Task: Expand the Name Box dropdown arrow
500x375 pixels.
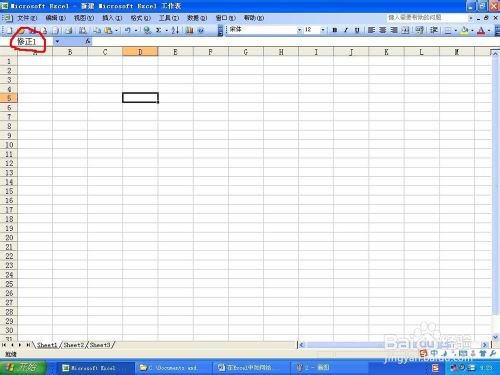Action: 57,41
